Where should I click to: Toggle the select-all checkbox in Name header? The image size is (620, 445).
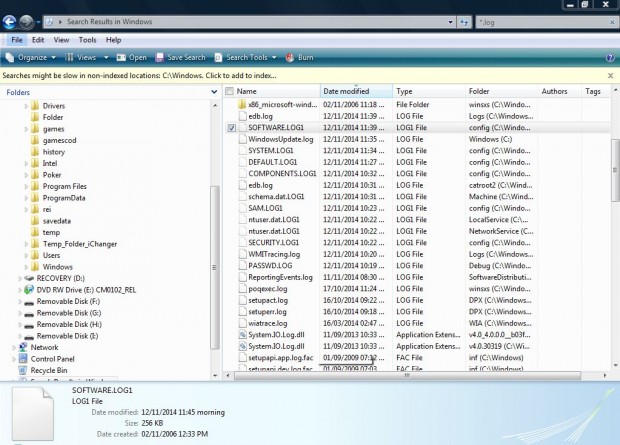tap(229, 91)
